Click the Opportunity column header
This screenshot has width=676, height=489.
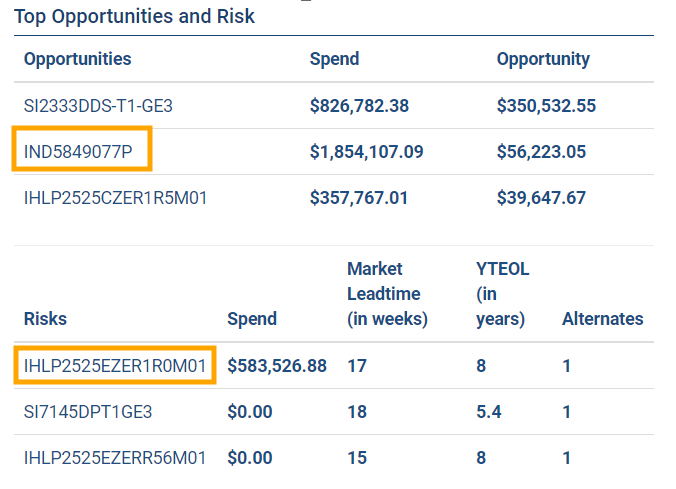click(543, 59)
